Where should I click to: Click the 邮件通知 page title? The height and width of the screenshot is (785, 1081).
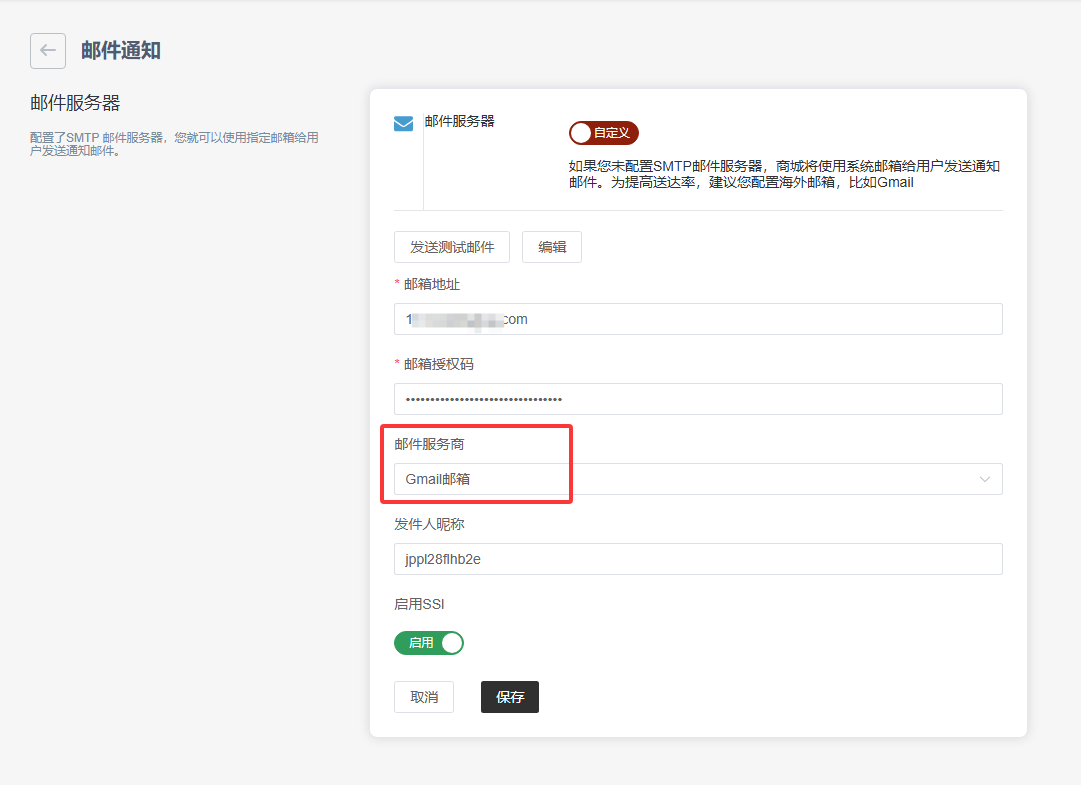coord(121,51)
